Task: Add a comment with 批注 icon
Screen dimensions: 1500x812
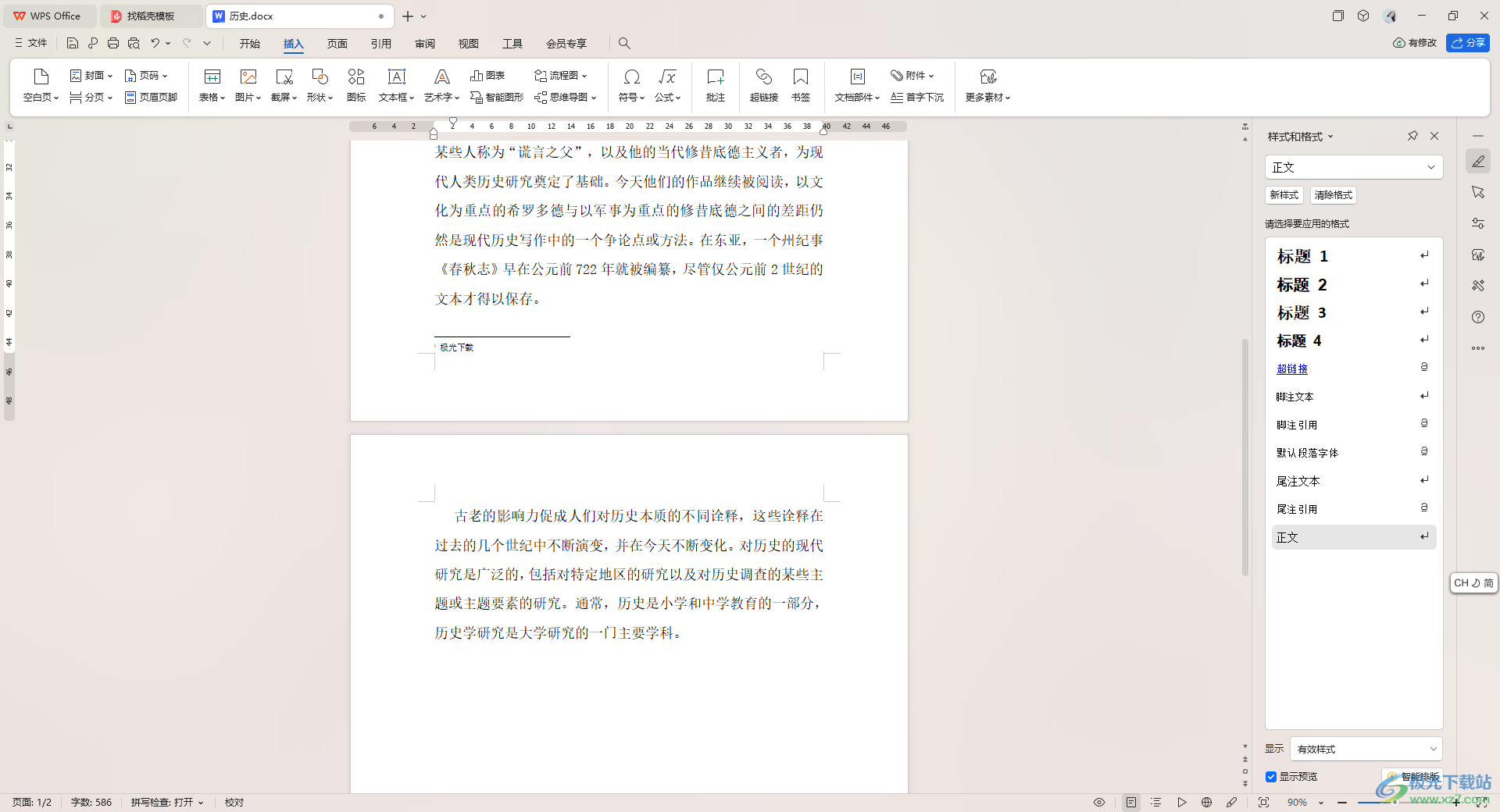Action: point(716,85)
